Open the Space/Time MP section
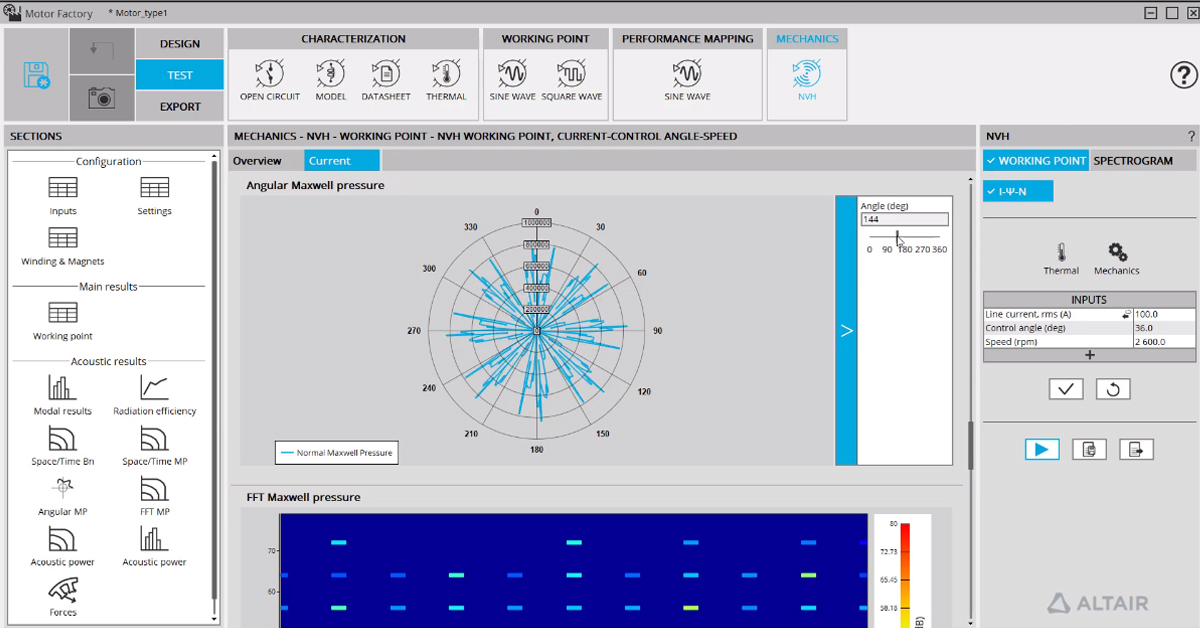This screenshot has height=628, width=1200. 154,446
